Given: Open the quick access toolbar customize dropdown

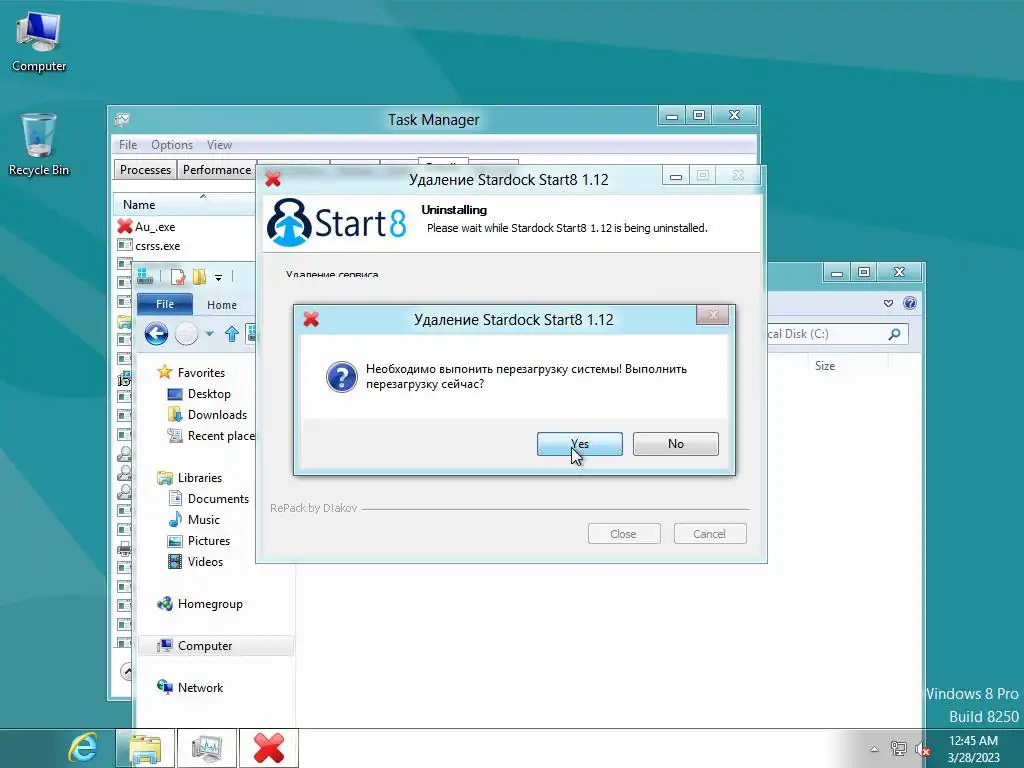Looking at the screenshot, I should tap(218, 278).
